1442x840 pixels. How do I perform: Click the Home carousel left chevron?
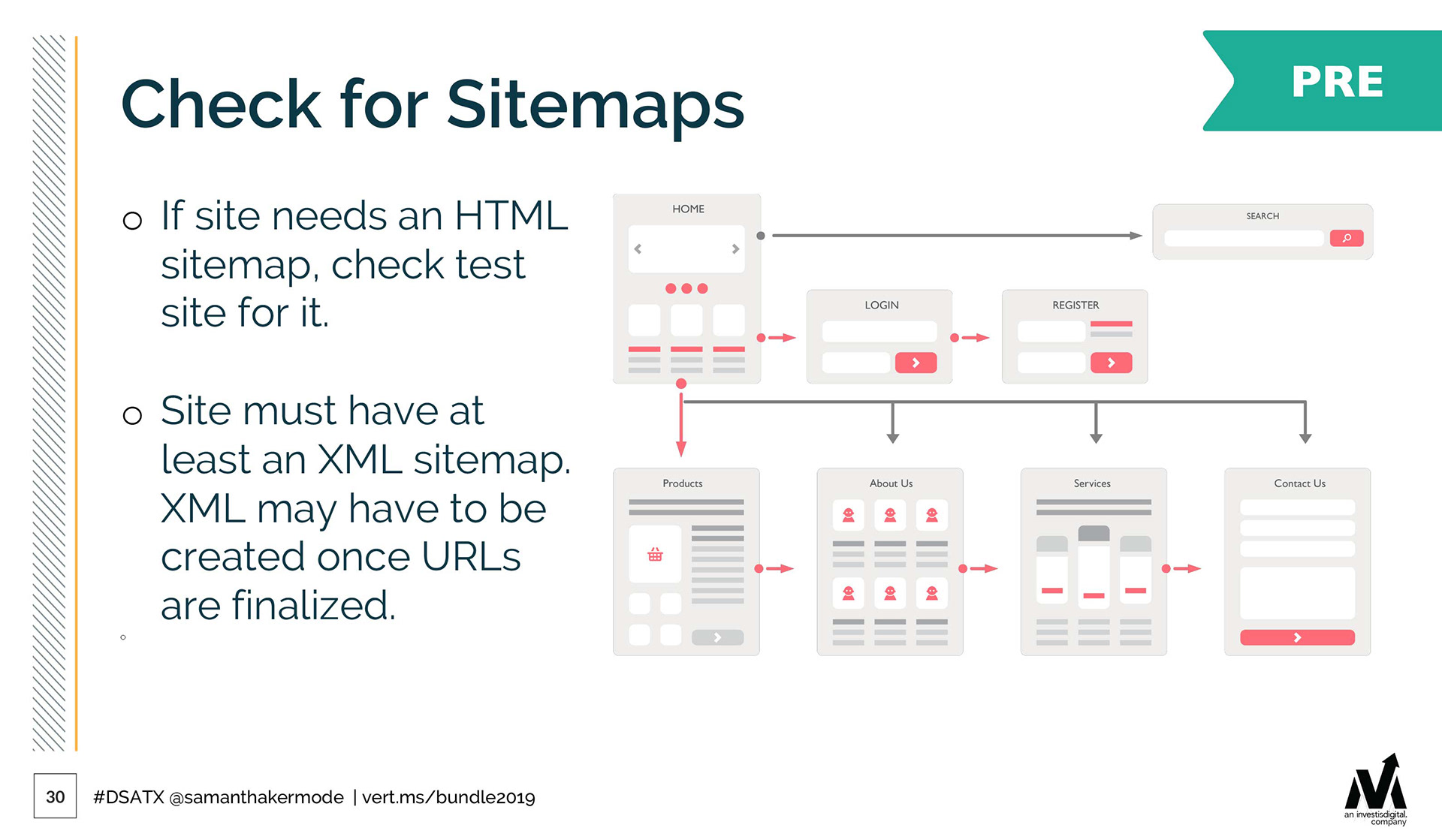(x=638, y=248)
